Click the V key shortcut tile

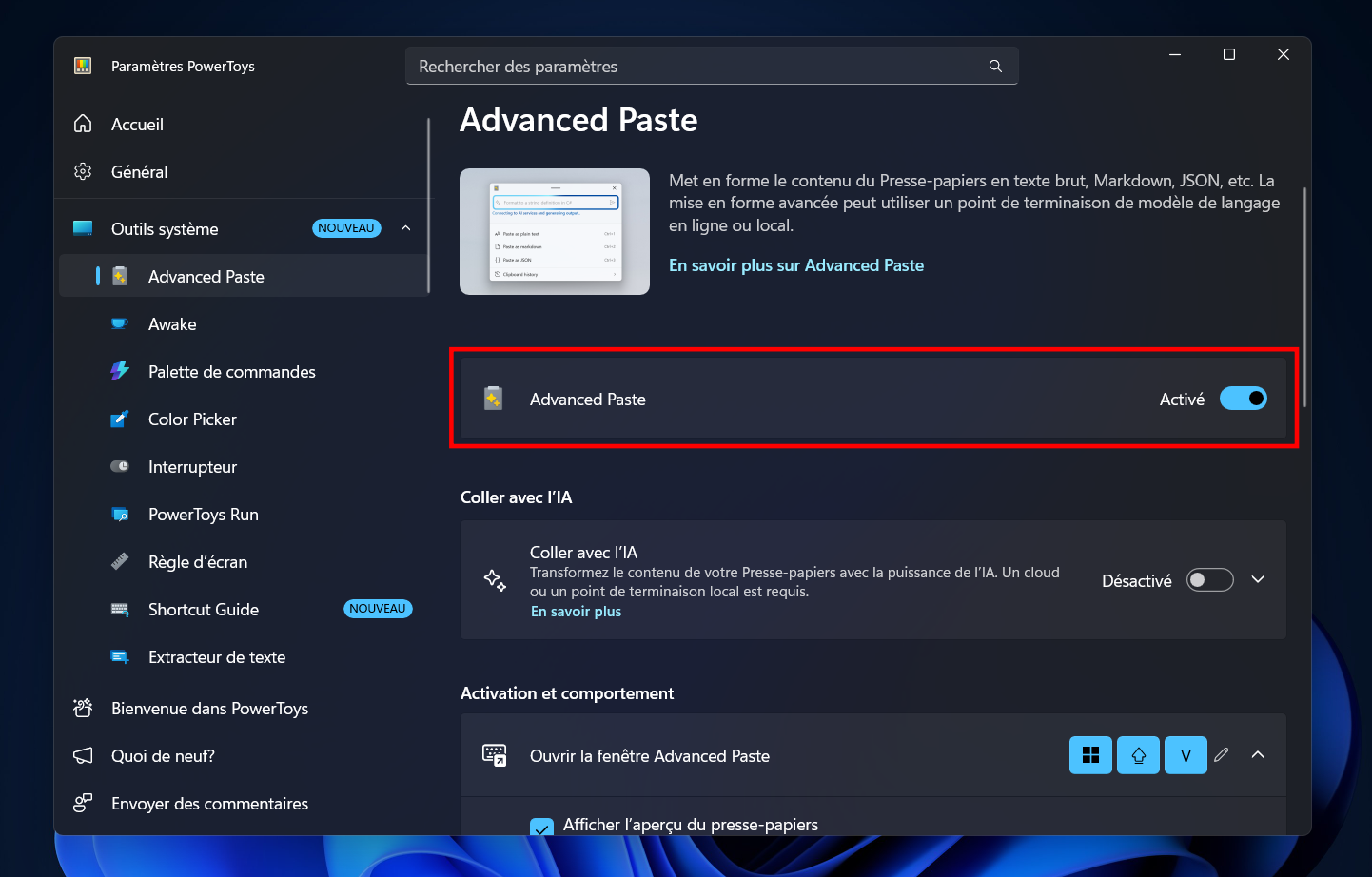(1186, 755)
